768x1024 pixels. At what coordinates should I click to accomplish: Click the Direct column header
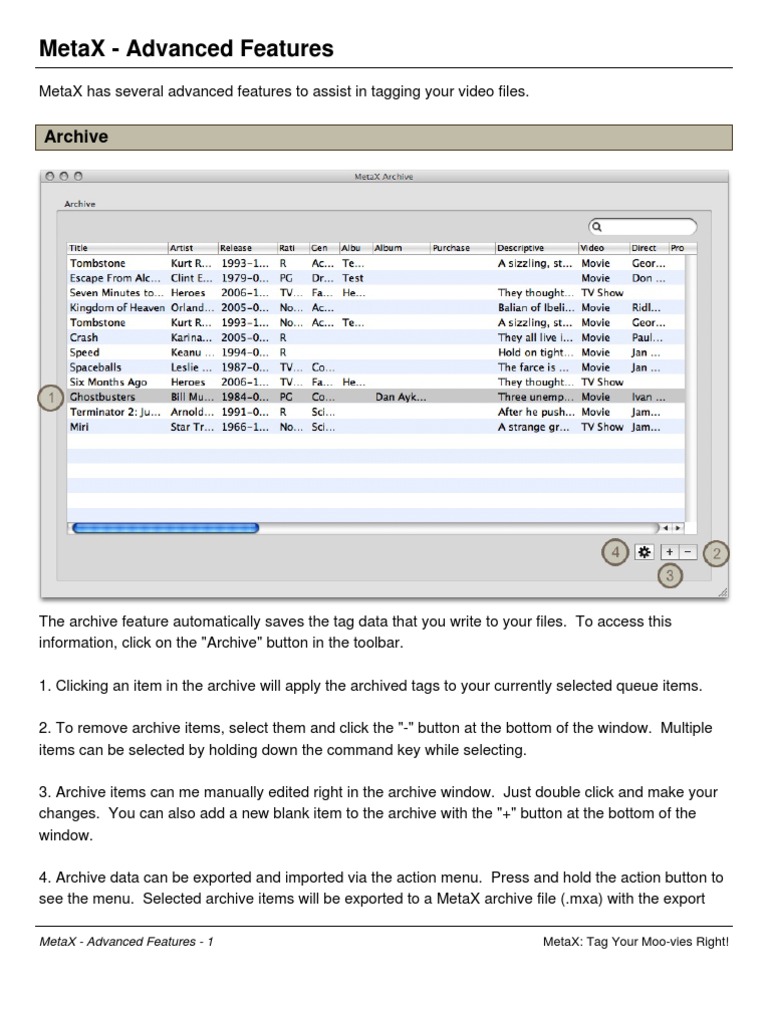point(648,248)
